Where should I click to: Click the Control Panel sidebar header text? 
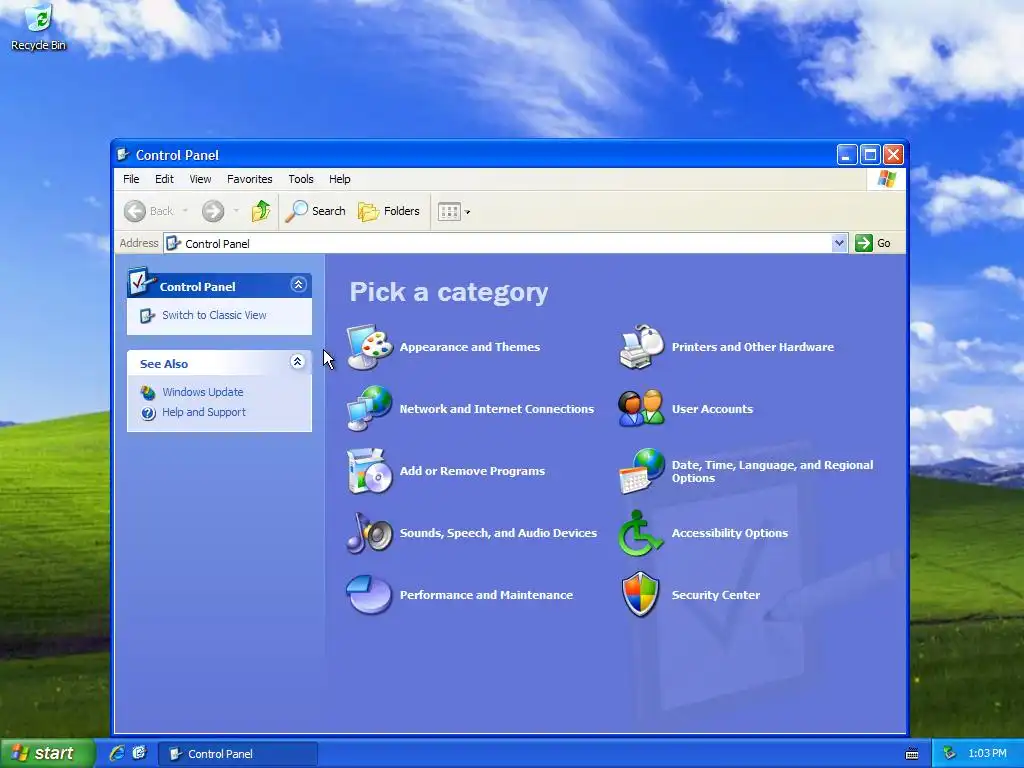point(197,287)
